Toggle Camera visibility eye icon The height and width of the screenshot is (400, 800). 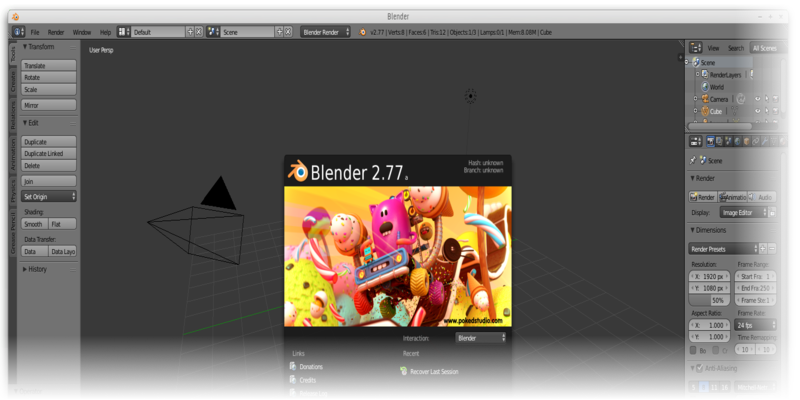[758, 99]
